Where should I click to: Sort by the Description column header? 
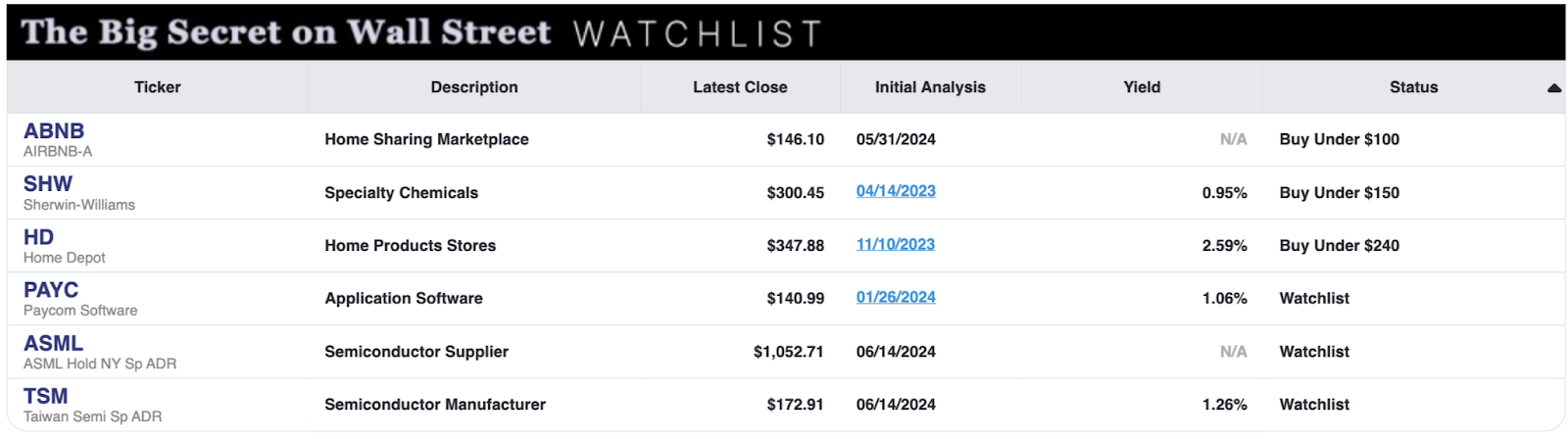[474, 87]
